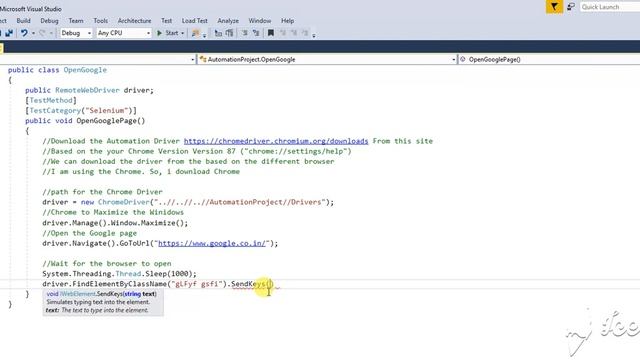Click the OpenGoogle class name

[85, 70]
